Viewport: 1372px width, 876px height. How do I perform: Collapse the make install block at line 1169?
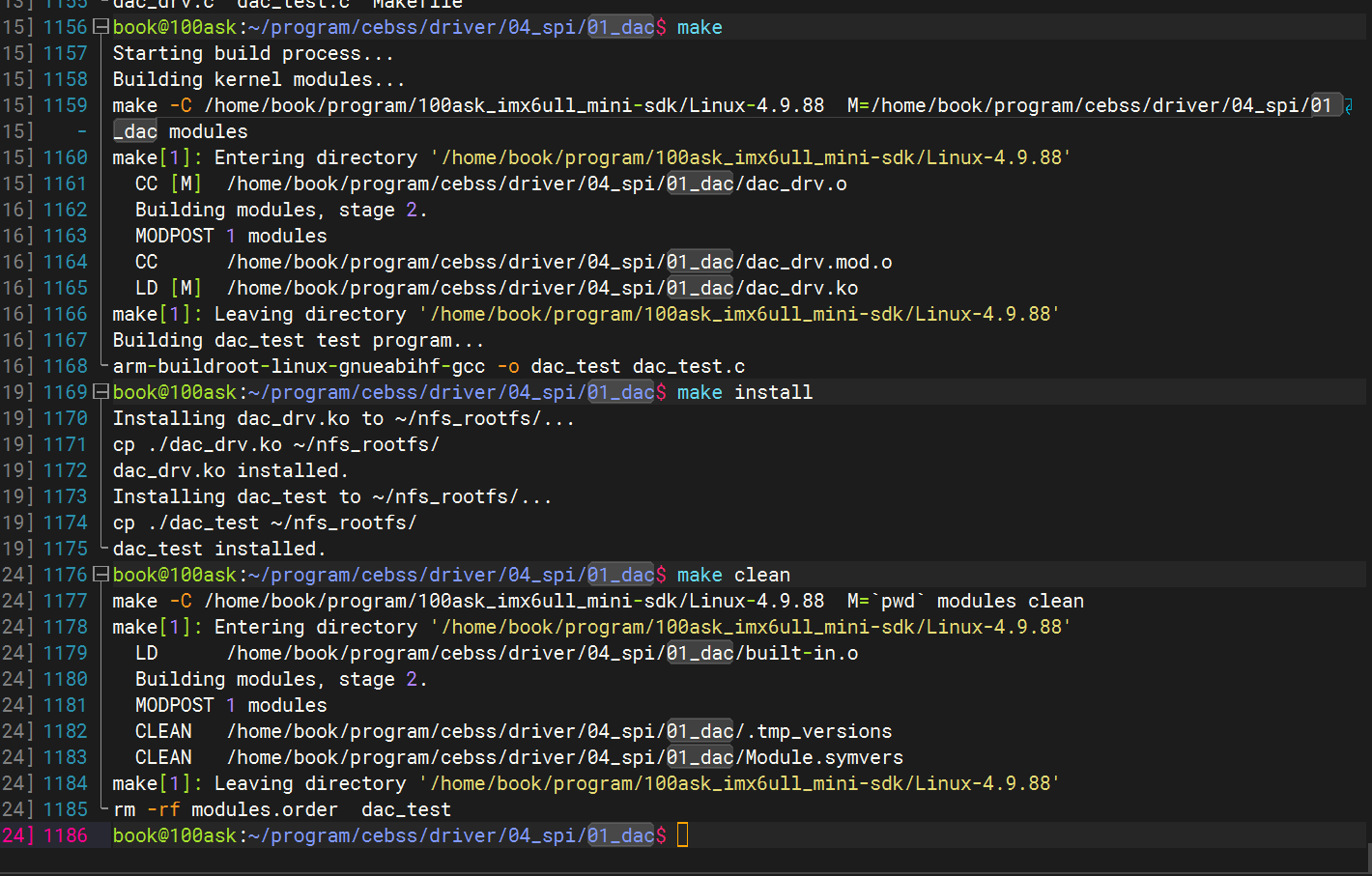100,392
